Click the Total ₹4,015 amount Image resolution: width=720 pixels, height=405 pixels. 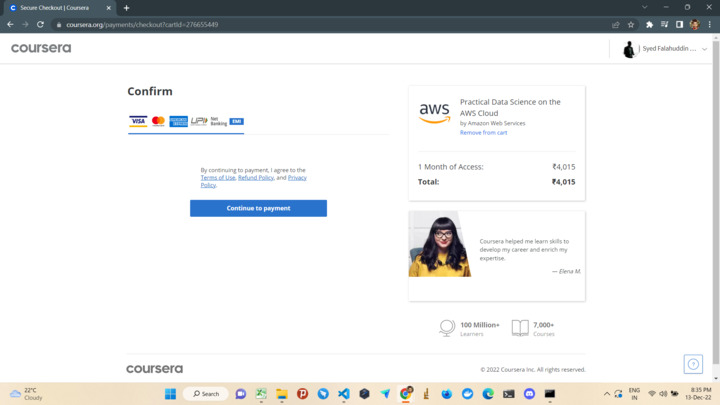563,182
